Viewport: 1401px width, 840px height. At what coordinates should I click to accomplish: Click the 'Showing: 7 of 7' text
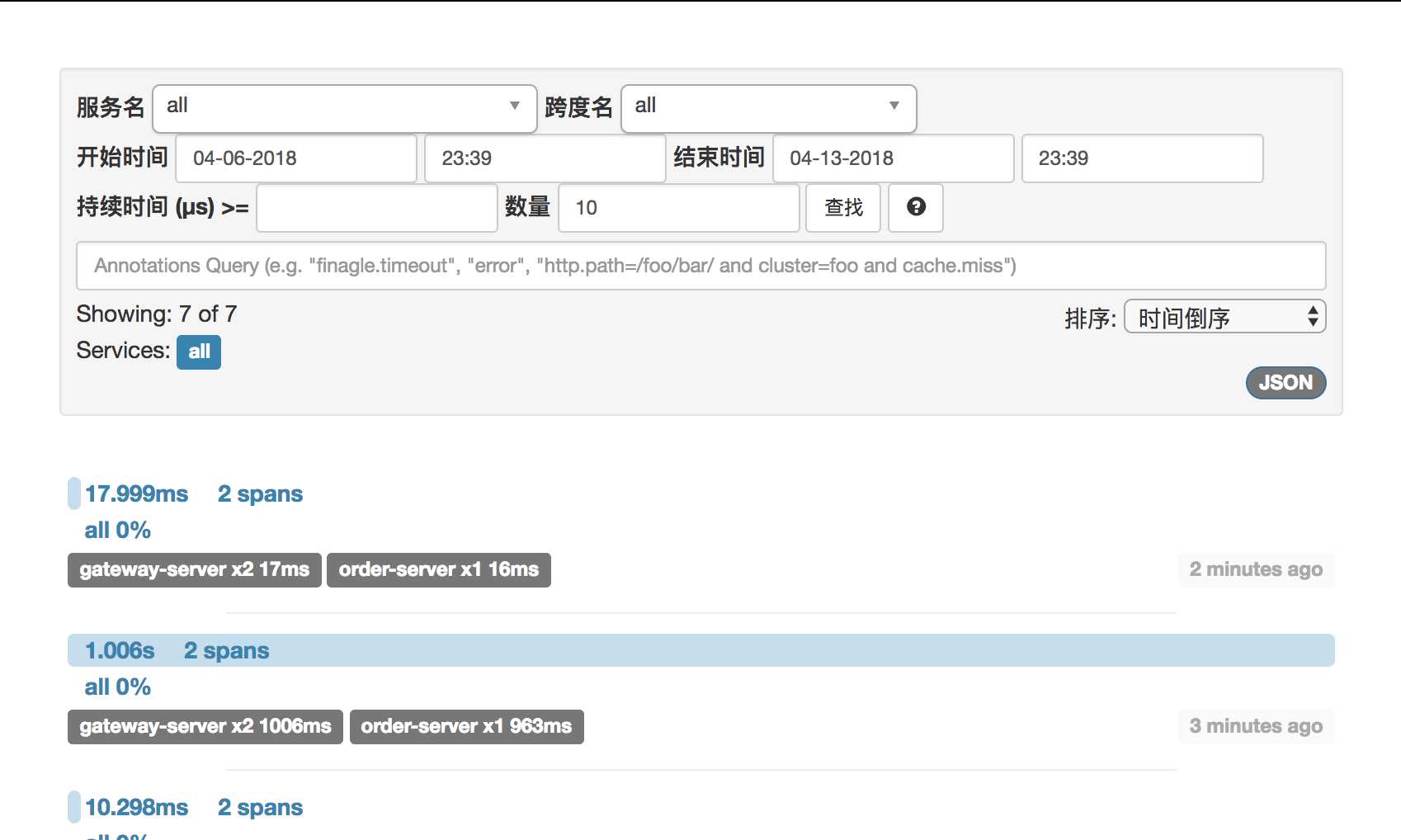(x=157, y=314)
